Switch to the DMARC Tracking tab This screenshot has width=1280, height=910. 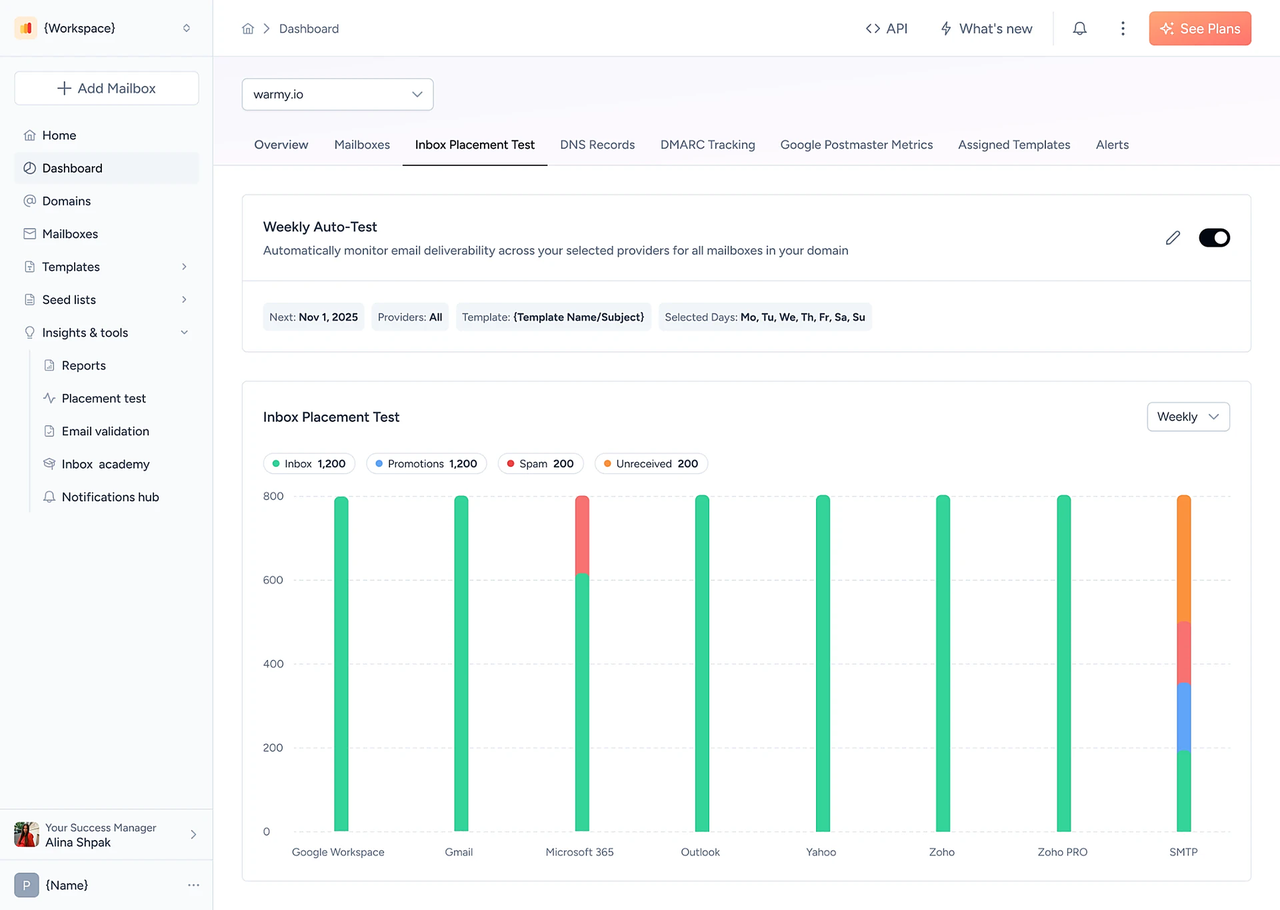click(x=708, y=145)
